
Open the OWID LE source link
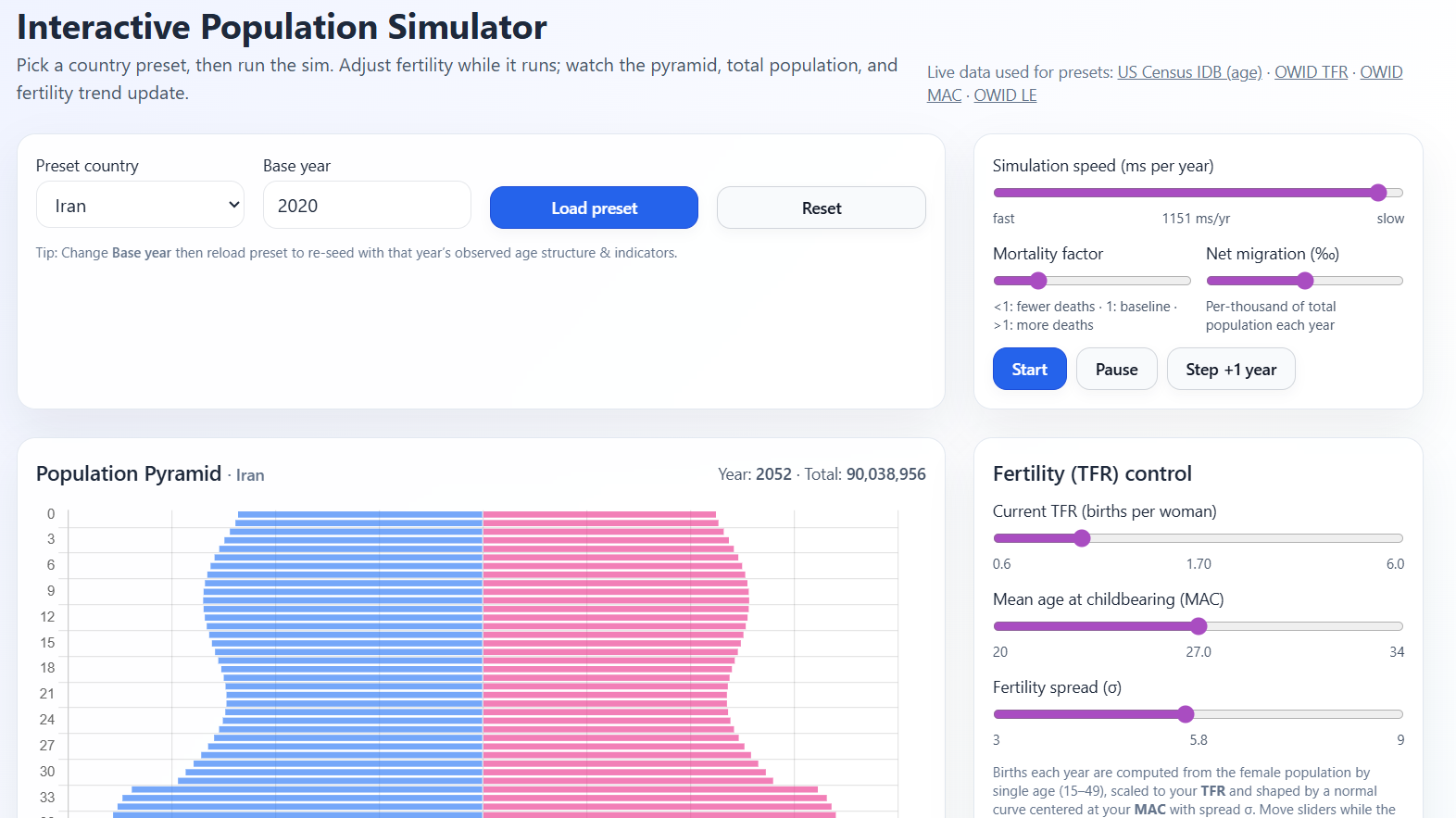(1005, 95)
